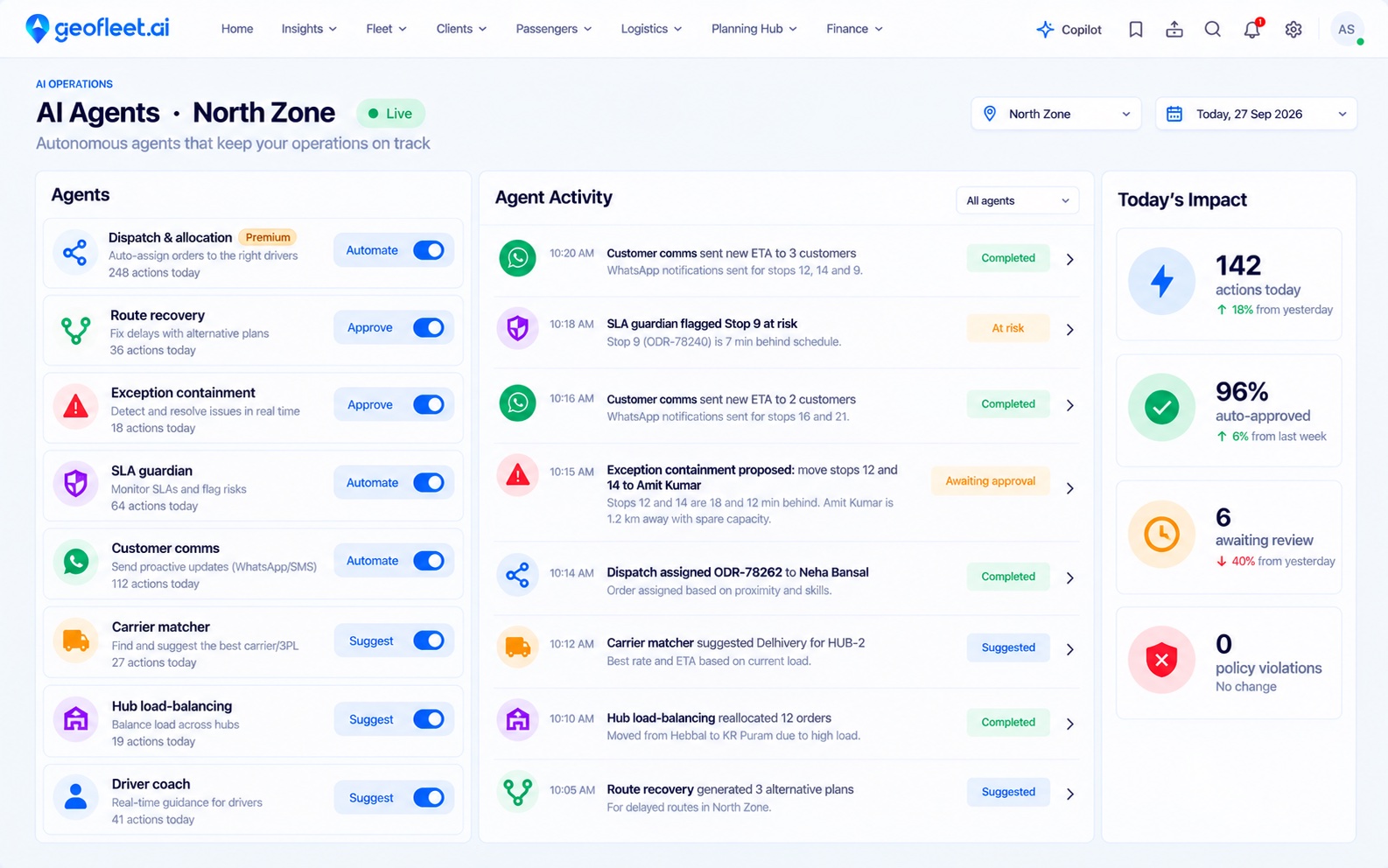1388x868 pixels.
Task: Open the All agents filter dropdown
Action: coord(1018,200)
